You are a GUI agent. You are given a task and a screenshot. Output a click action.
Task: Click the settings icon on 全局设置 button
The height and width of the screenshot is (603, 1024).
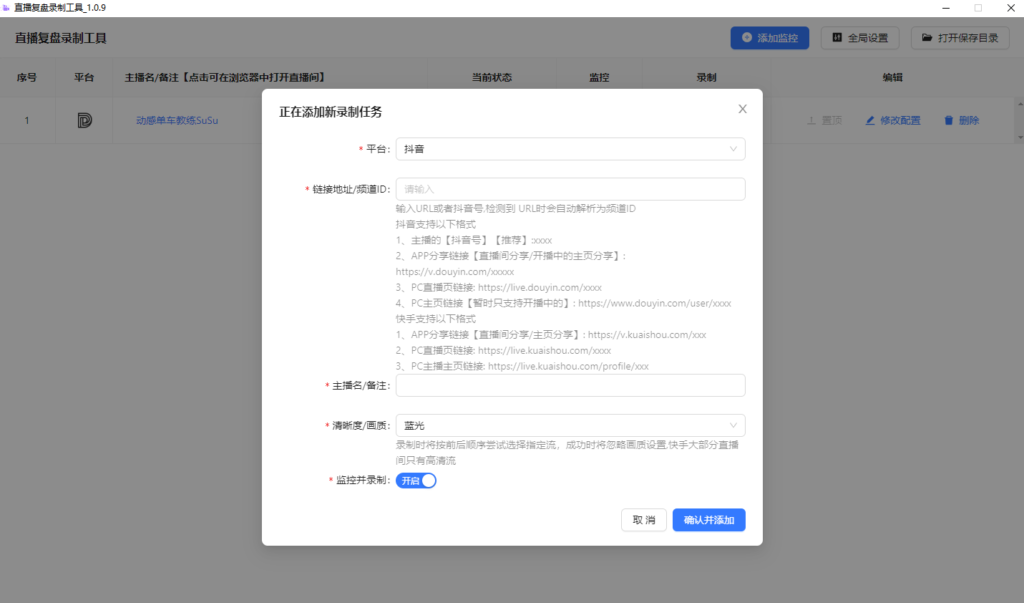835,37
